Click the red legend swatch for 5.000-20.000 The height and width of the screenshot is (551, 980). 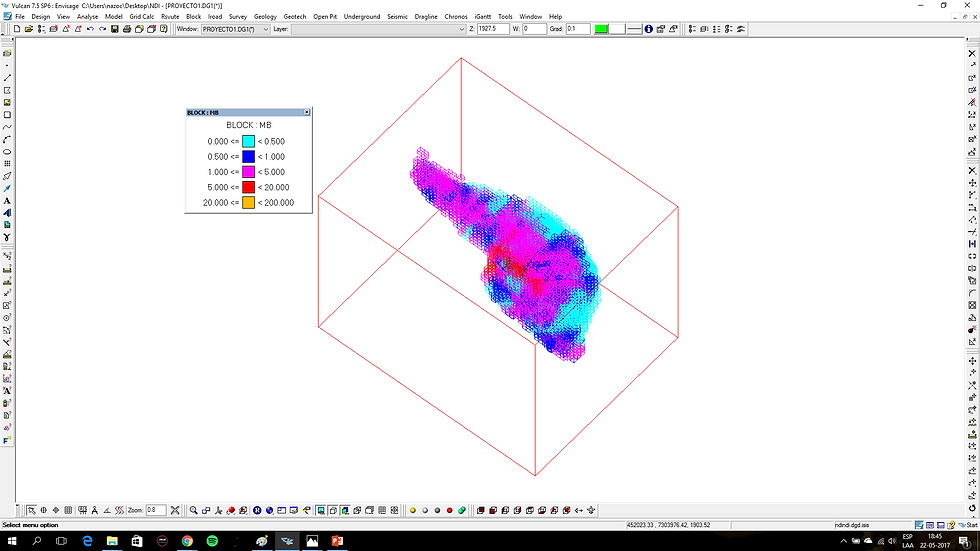point(249,187)
